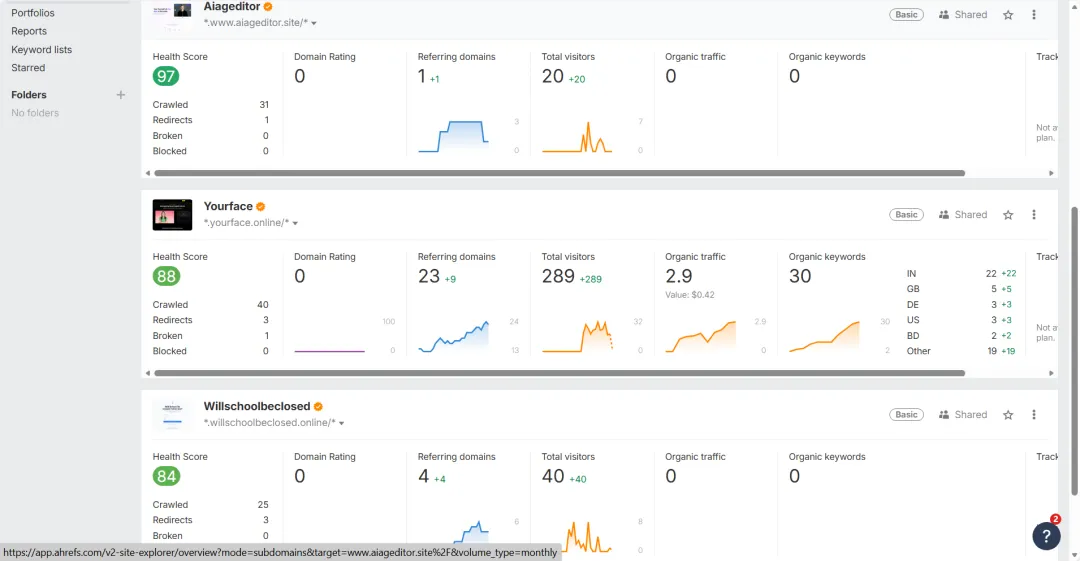The image size is (1080, 561).
Task: Click scroll-left arrow under Yourface card
Action: (147, 373)
